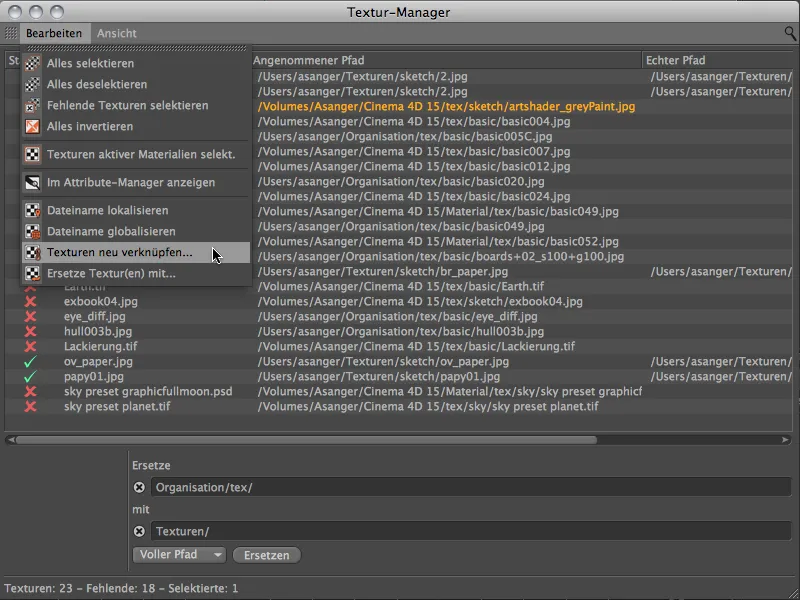Viewport: 800px width, 600px height.
Task: Click the Fehlende Texturen selektieren icon
Action: click(x=33, y=105)
